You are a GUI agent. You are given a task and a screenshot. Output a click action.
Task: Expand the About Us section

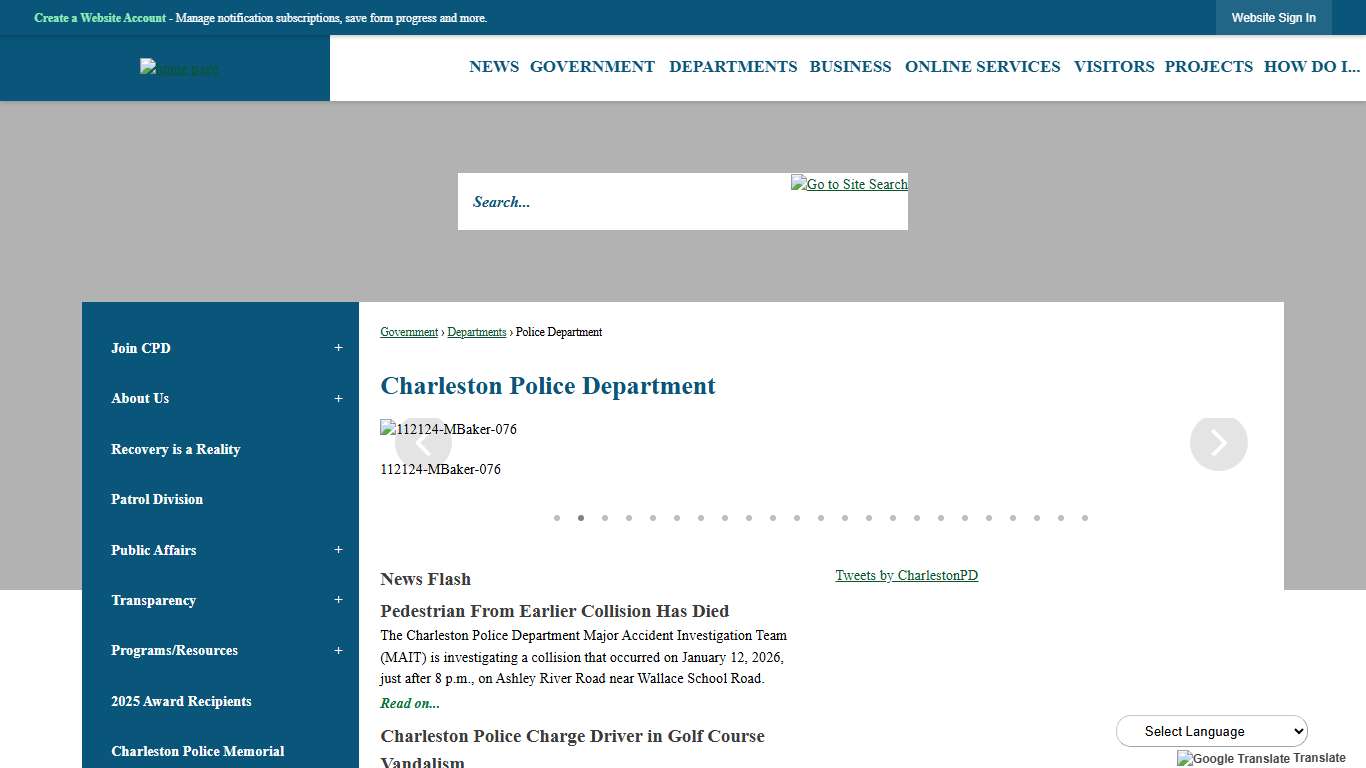point(338,398)
